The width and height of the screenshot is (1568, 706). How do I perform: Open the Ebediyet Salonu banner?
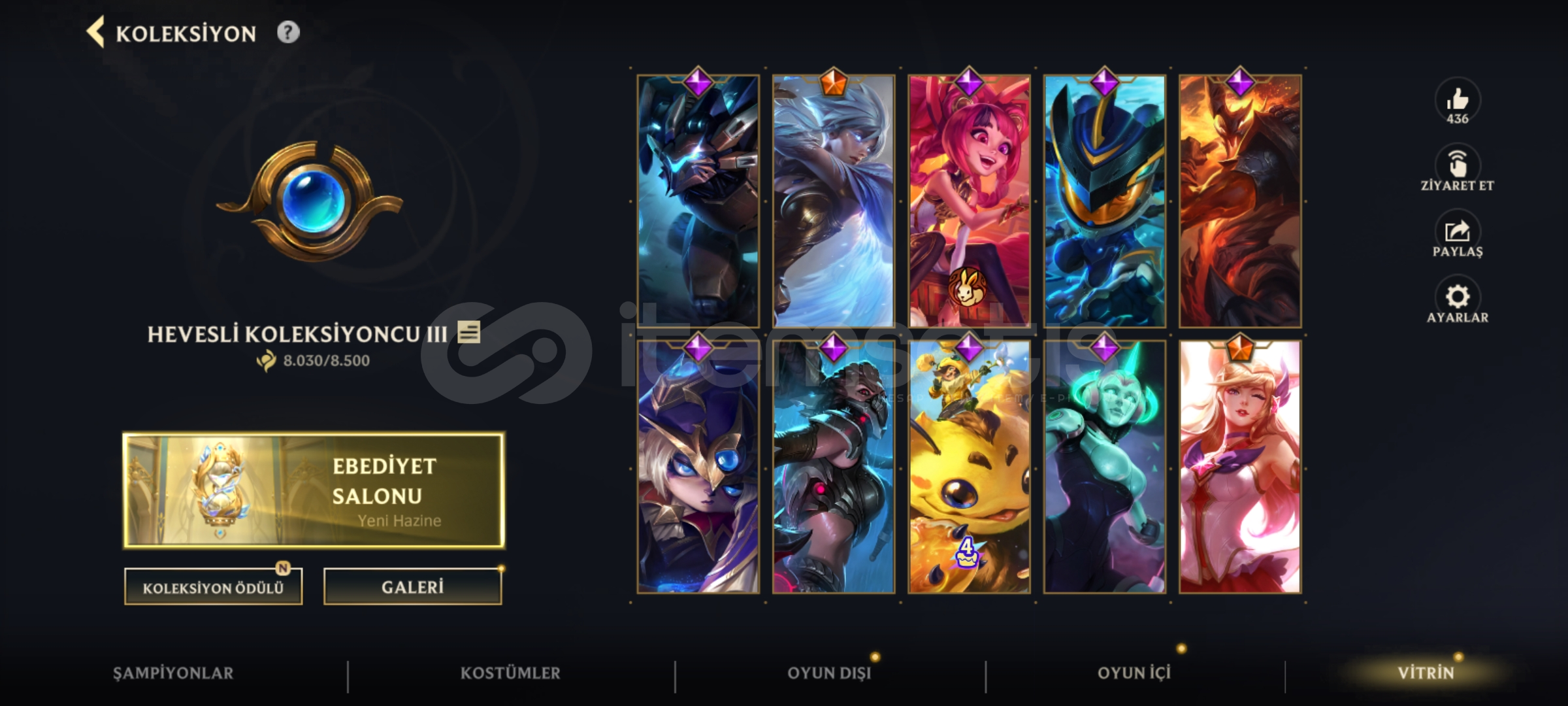point(314,490)
